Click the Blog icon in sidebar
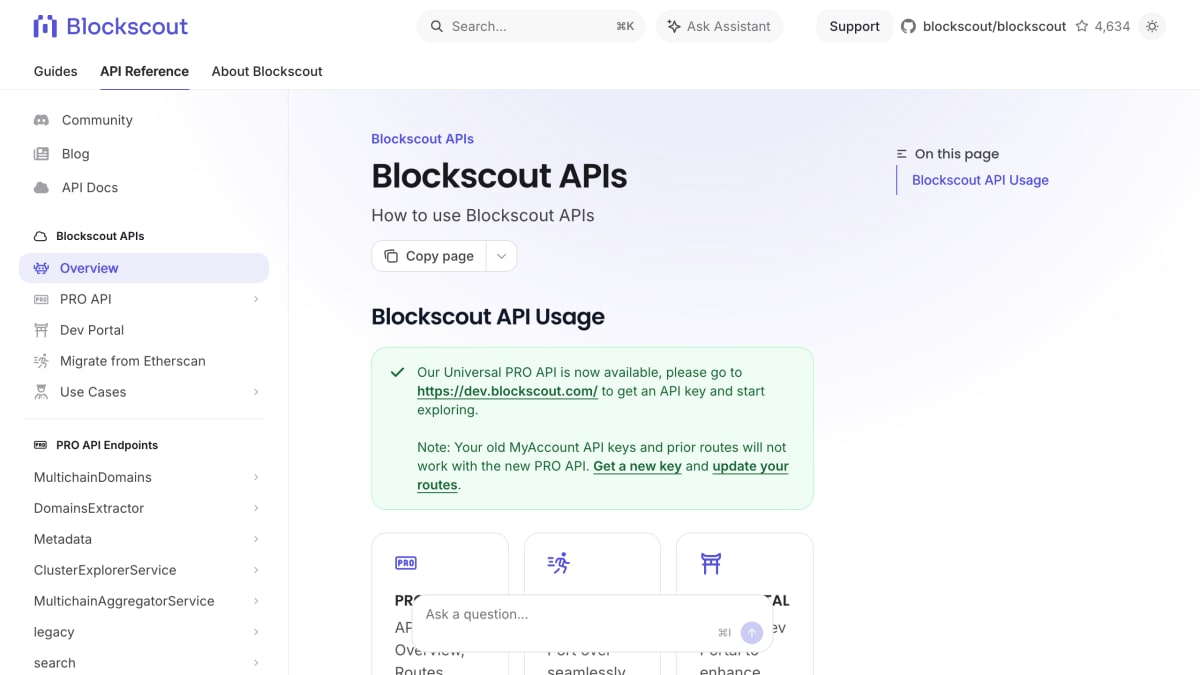Screen dimensions: 1200x675 tap(41, 154)
